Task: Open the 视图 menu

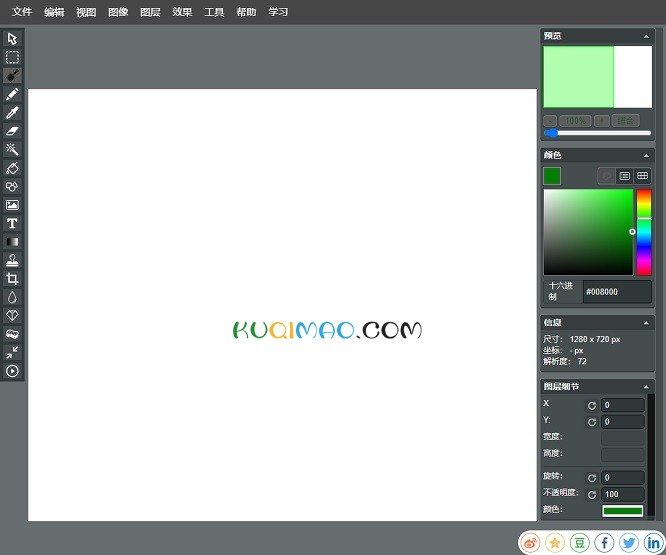Action: (86, 12)
